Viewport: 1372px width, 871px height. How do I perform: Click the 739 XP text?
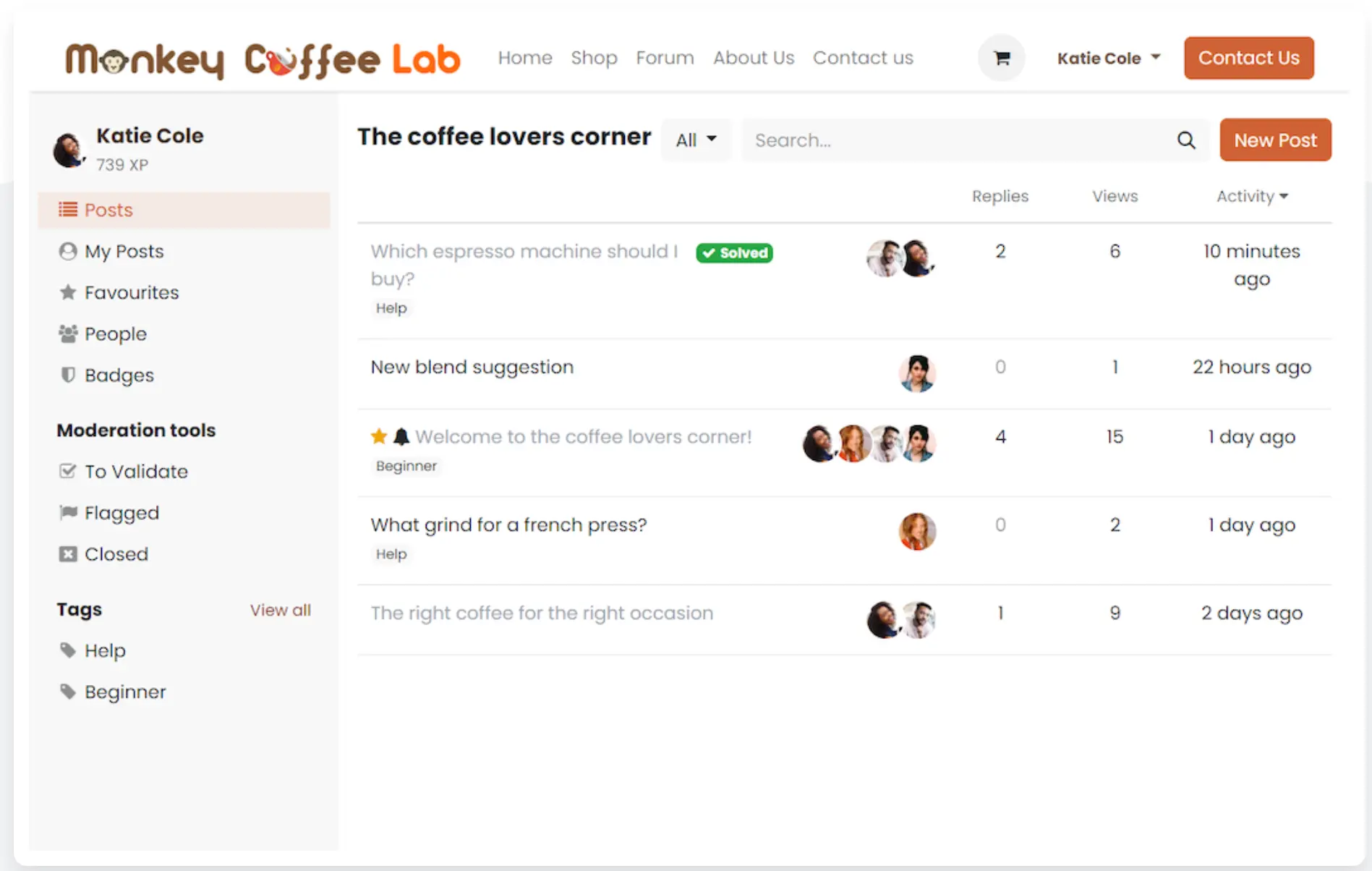122,165
